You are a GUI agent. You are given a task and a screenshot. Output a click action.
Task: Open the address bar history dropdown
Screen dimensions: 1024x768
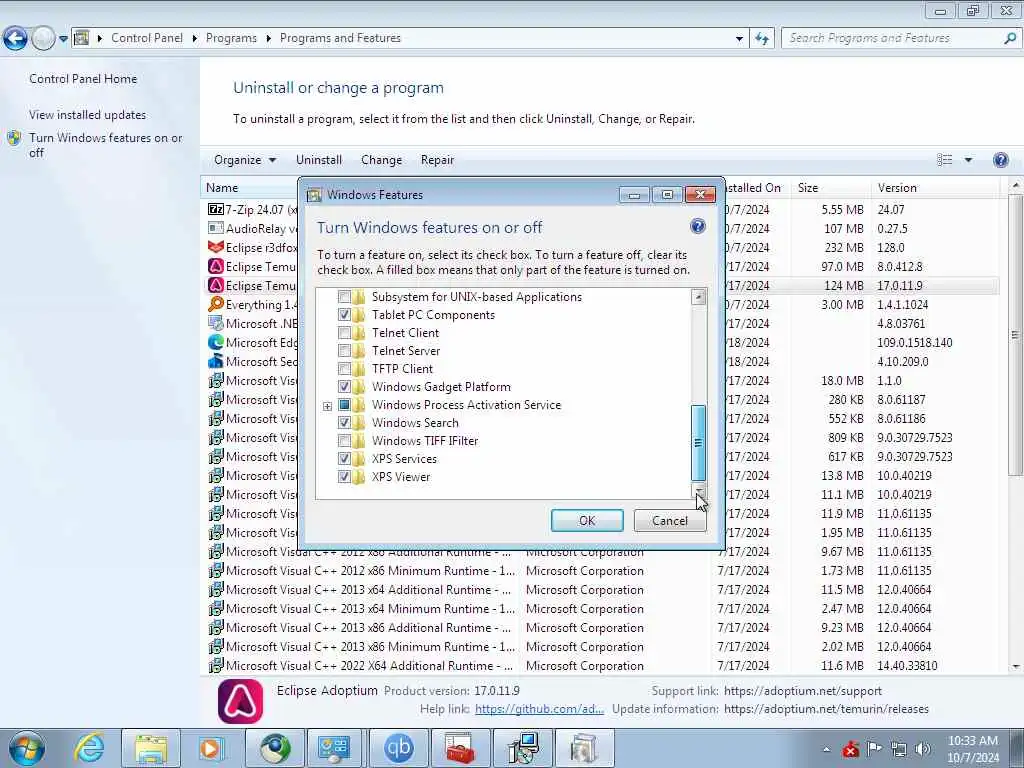coord(739,39)
